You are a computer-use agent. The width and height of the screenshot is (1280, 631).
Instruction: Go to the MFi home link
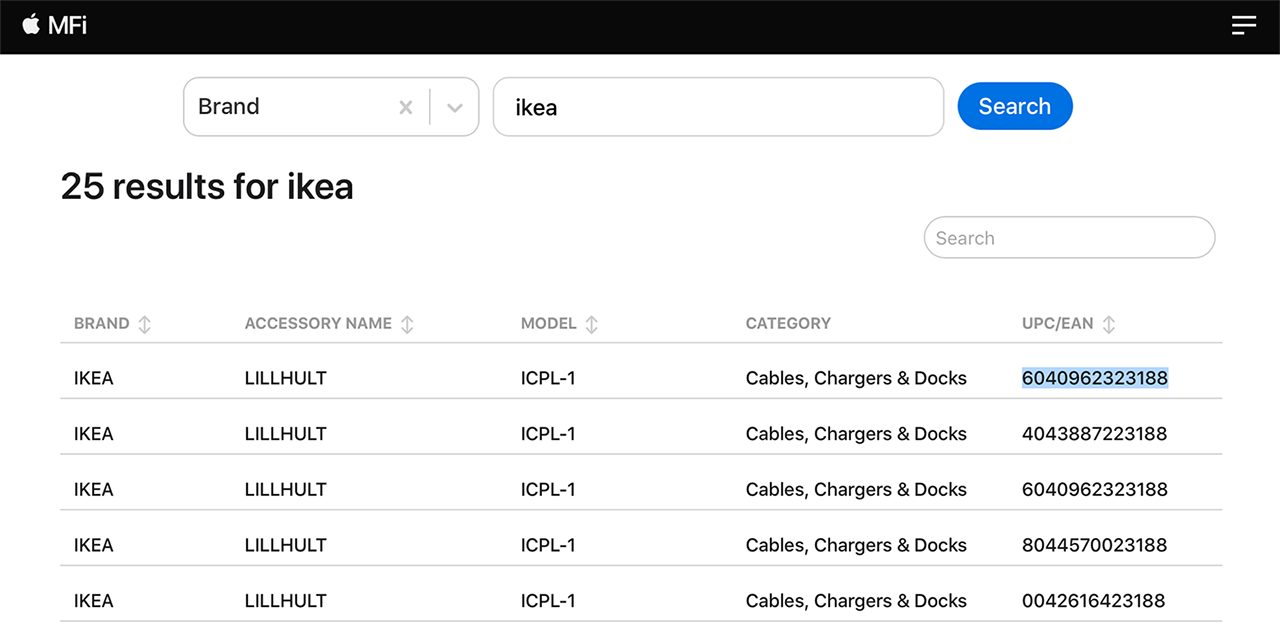[55, 25]
